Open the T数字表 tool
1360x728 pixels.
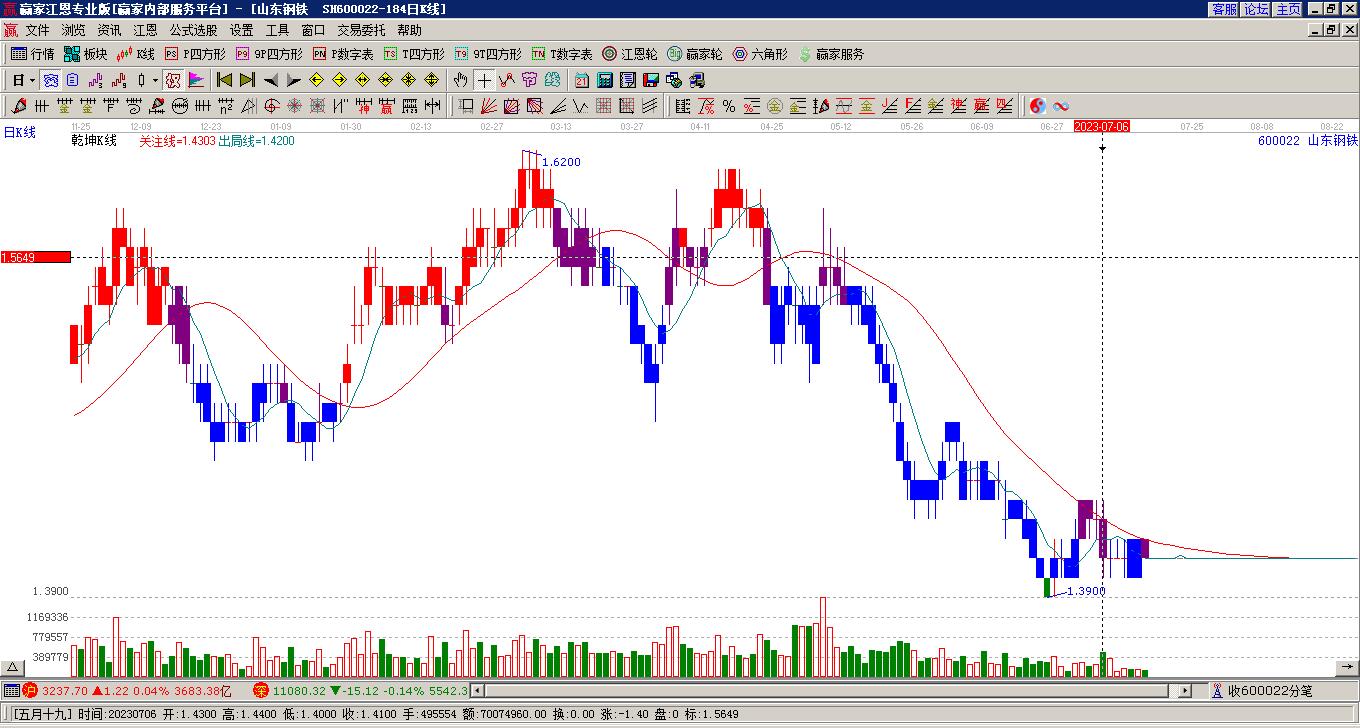pos(562,54)
